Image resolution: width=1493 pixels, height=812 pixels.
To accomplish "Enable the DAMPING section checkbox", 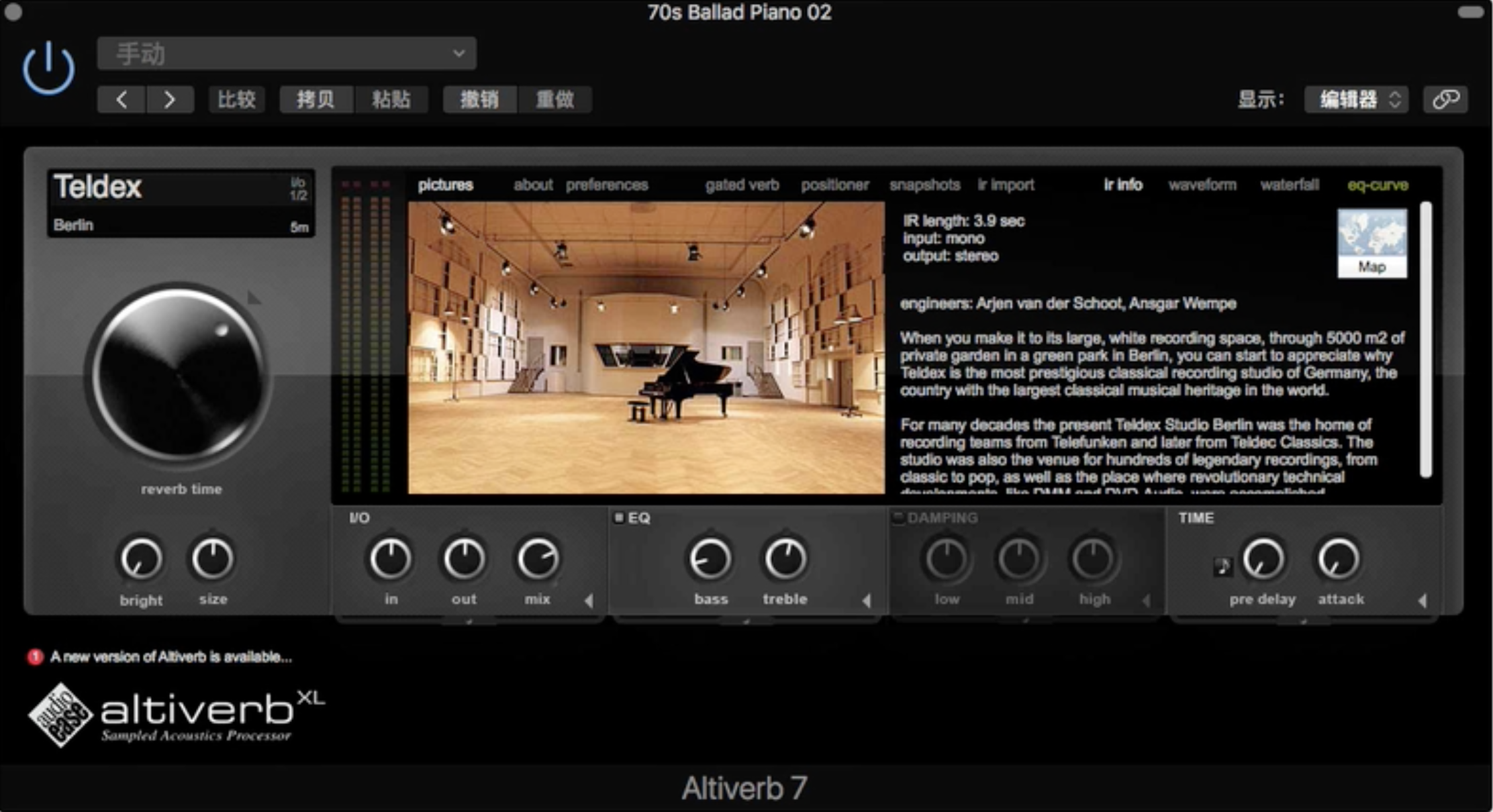I will (898, 517).
